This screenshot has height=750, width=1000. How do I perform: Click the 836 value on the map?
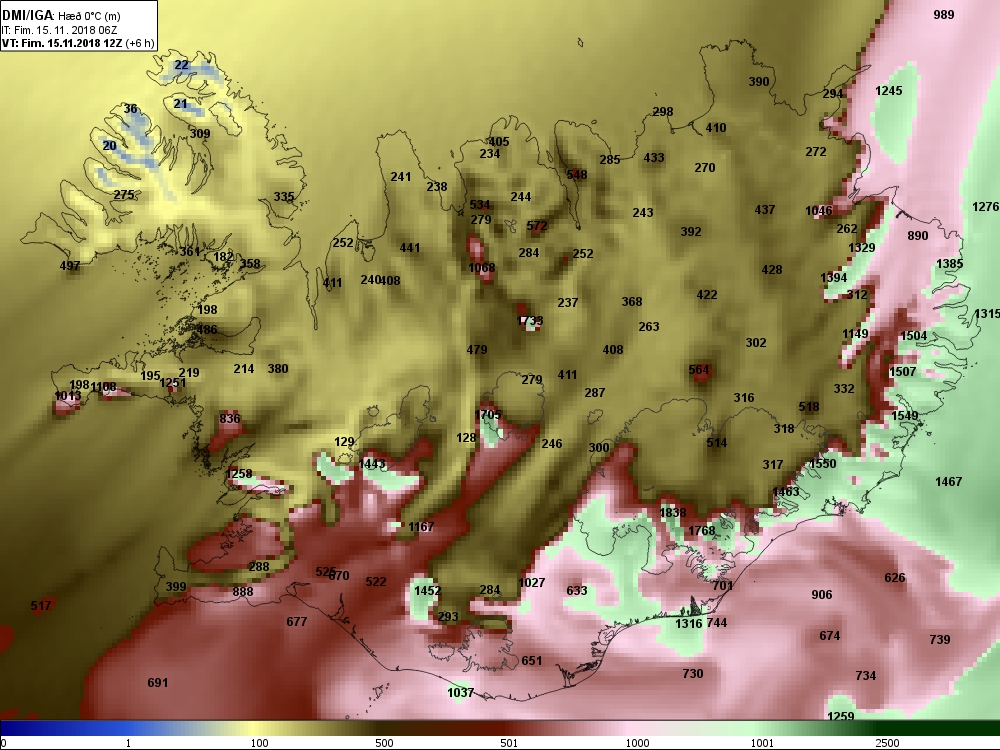[230, 418]
